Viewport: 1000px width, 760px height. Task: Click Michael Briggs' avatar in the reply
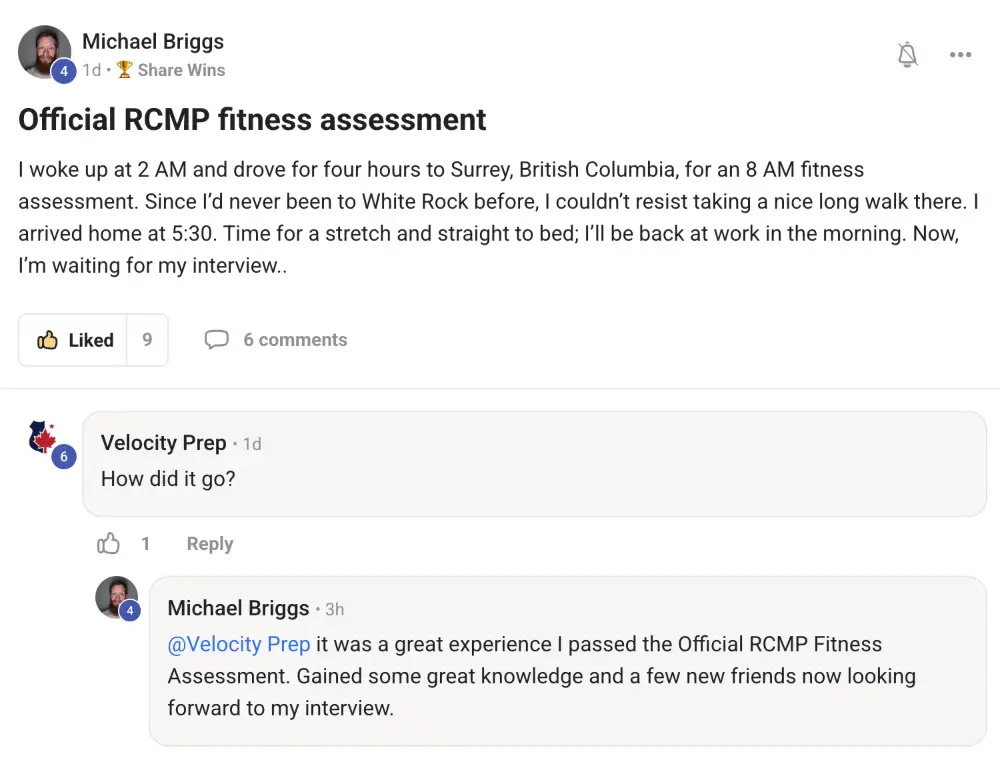tap(115, 596)
